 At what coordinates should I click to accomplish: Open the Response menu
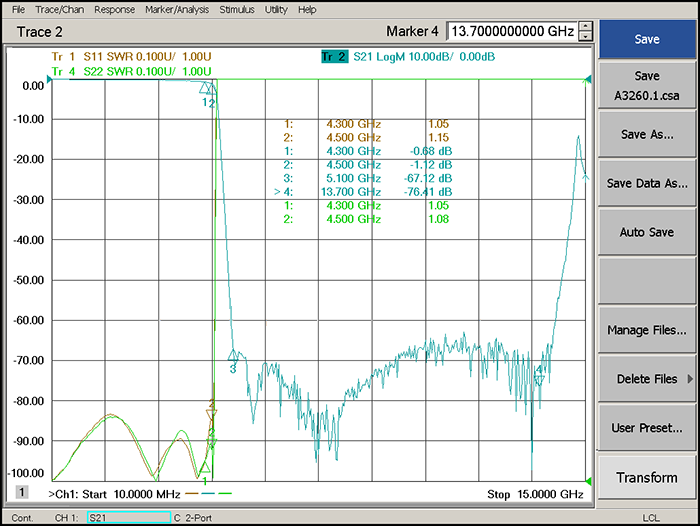point(114,9)
